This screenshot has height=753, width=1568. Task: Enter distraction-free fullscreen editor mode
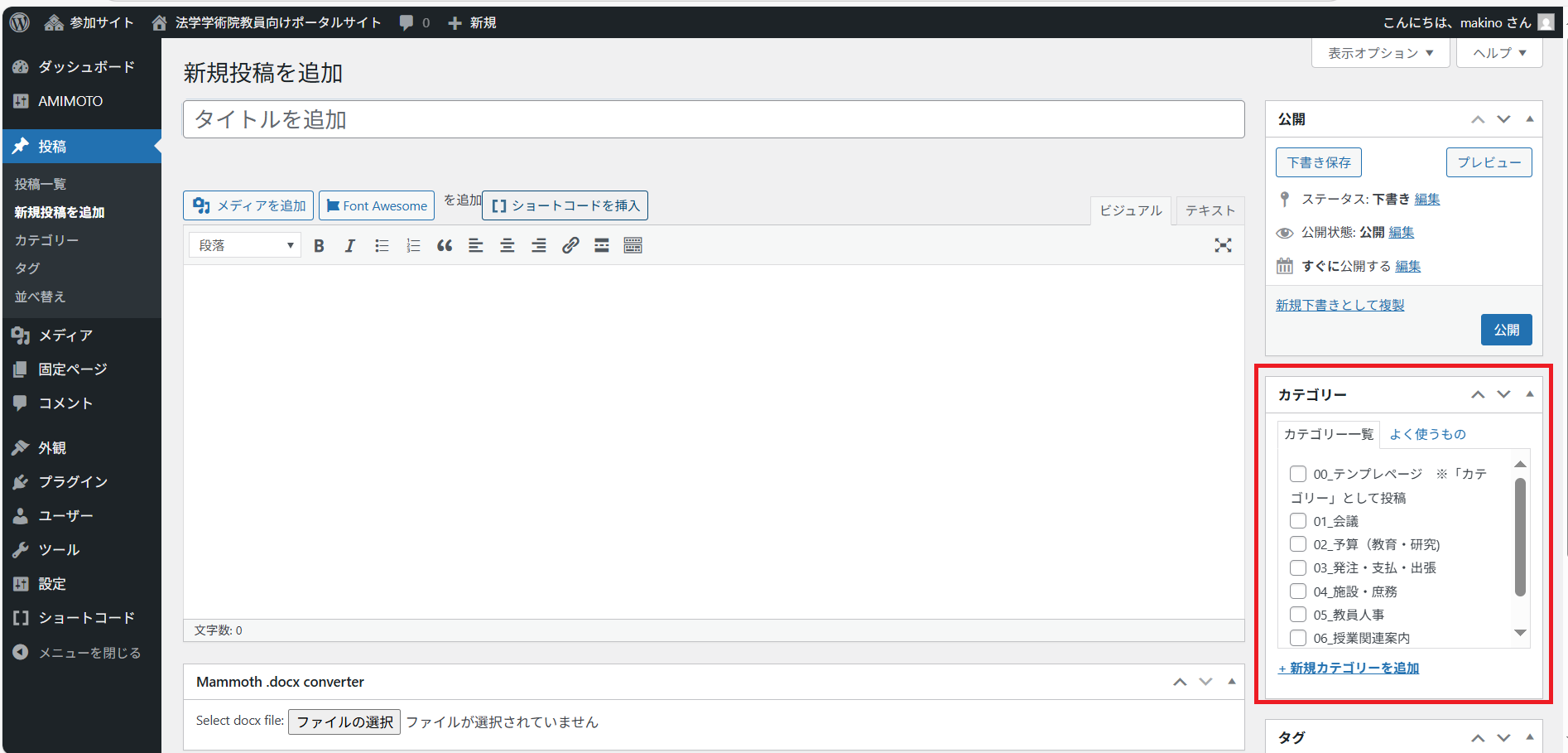[x=1223, y=246]
